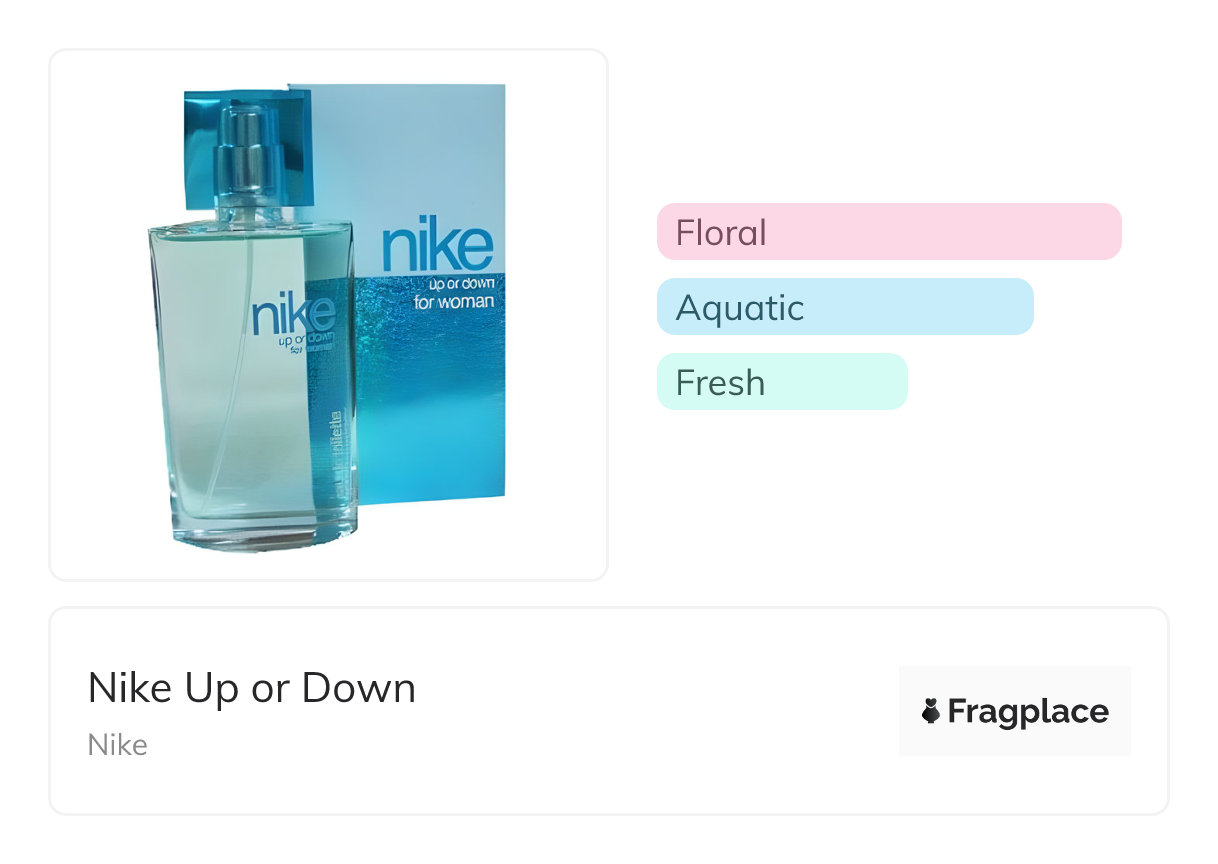Screen dimensions: 1218x864
Task: Select the Fresh accord bar
Action: coord(782,382)
